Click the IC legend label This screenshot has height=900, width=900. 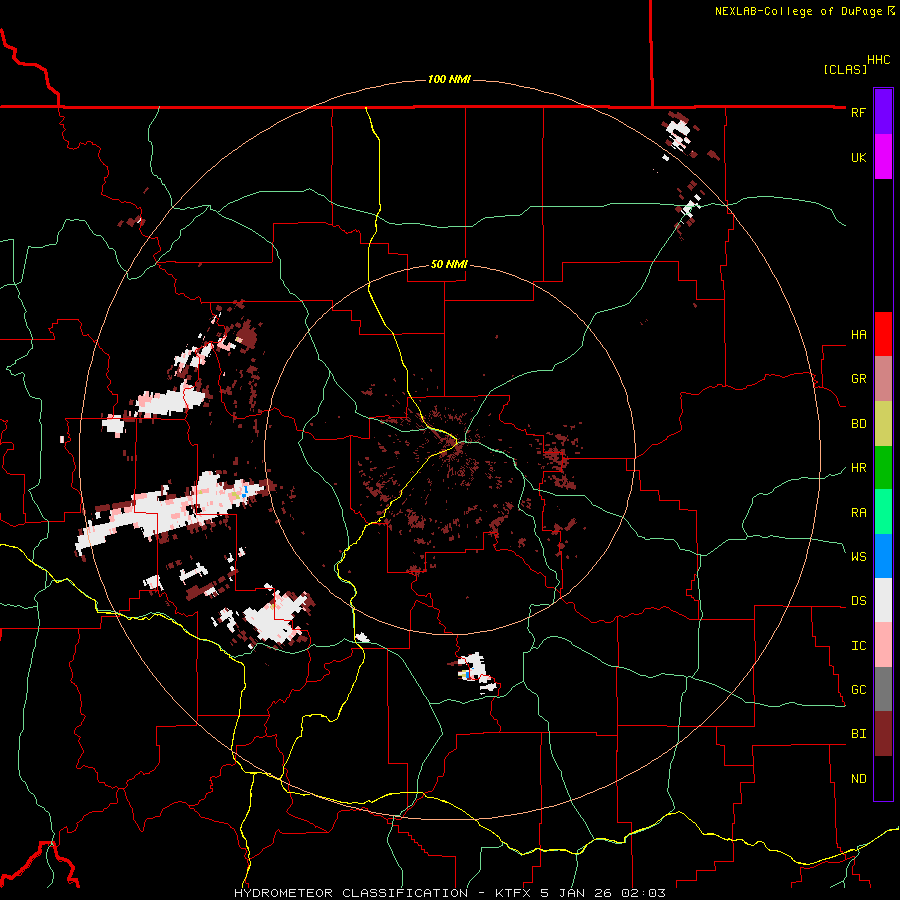858,646
